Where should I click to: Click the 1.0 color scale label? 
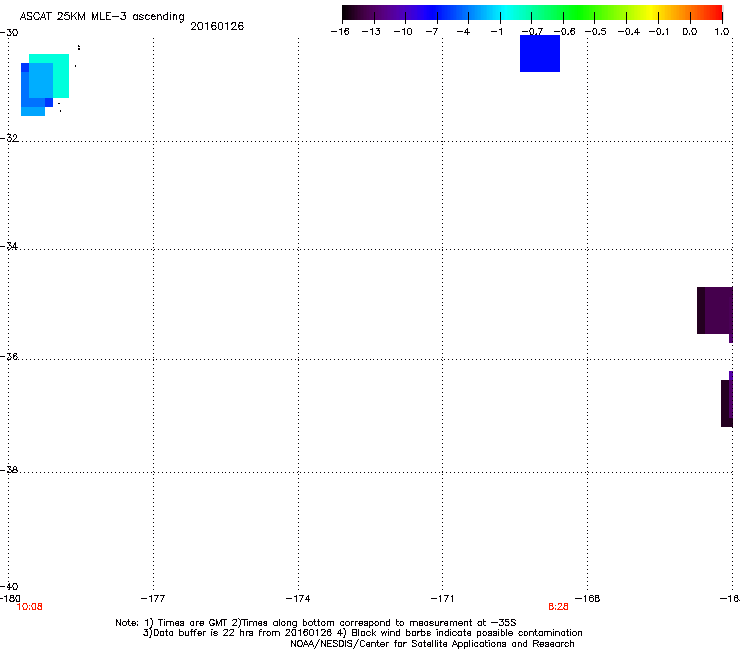722,32
